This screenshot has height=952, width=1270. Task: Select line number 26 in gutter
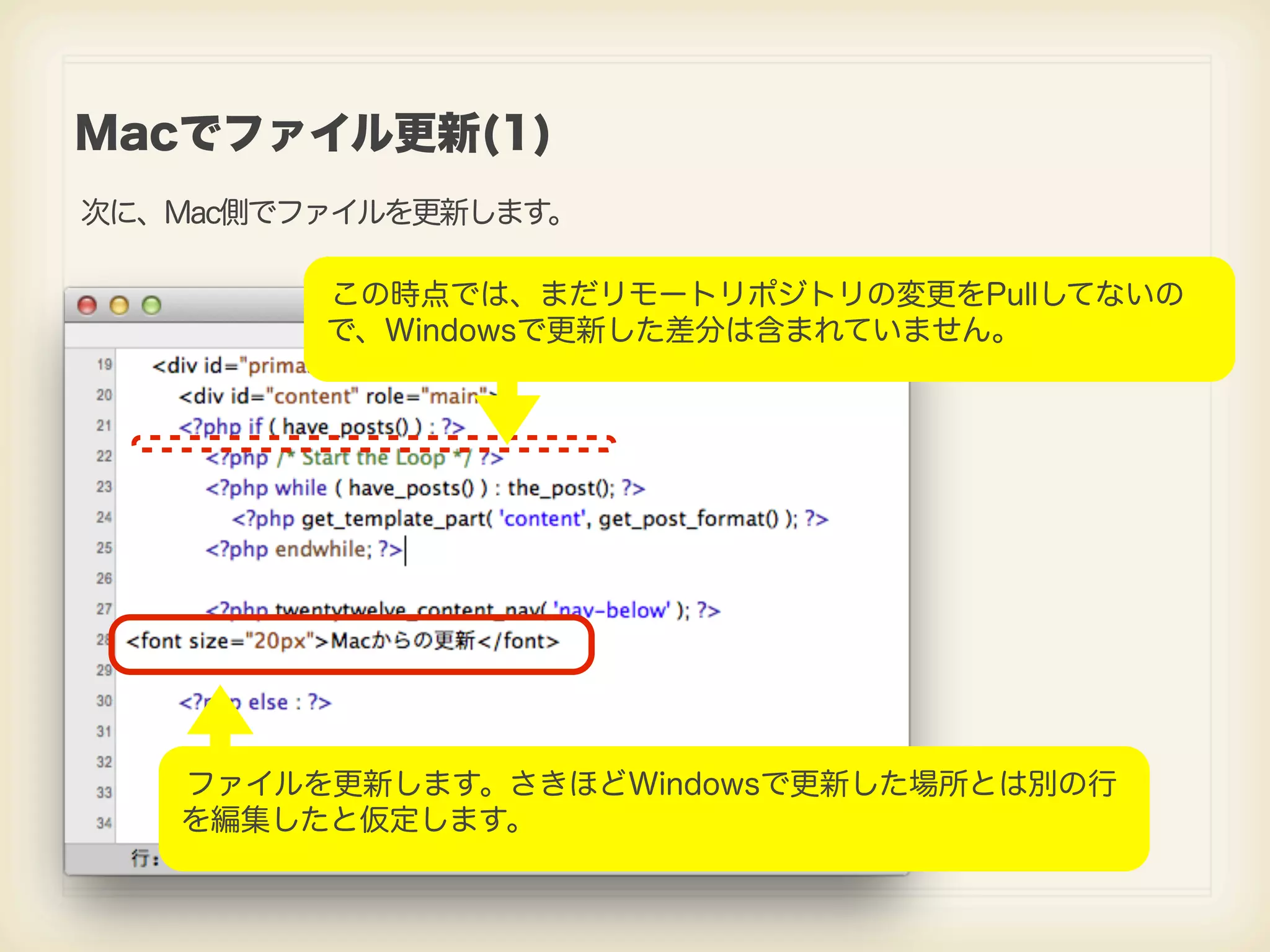click(104, 579)
